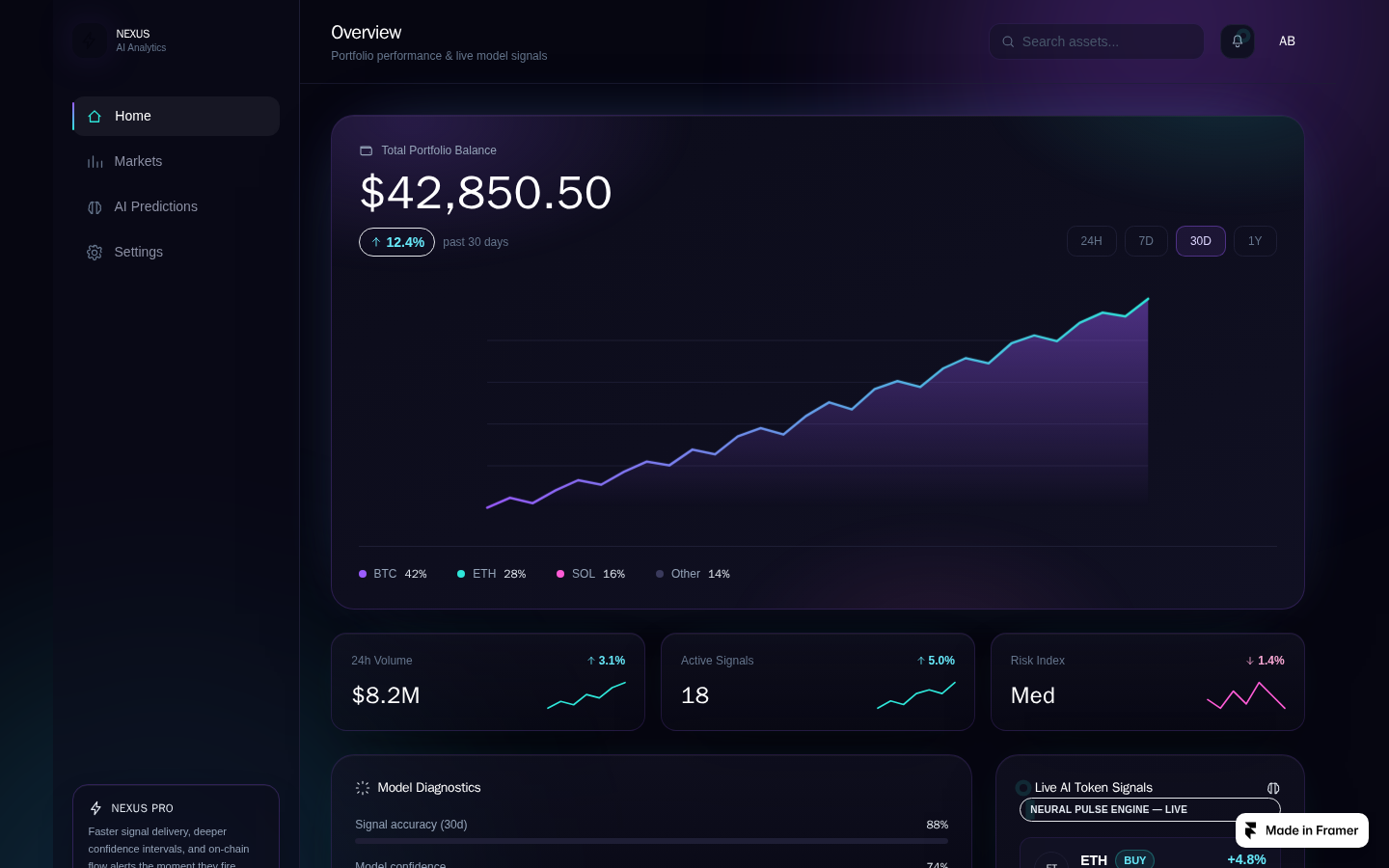
Task: Click the Settings gear icon
Action: pos(95,253)
